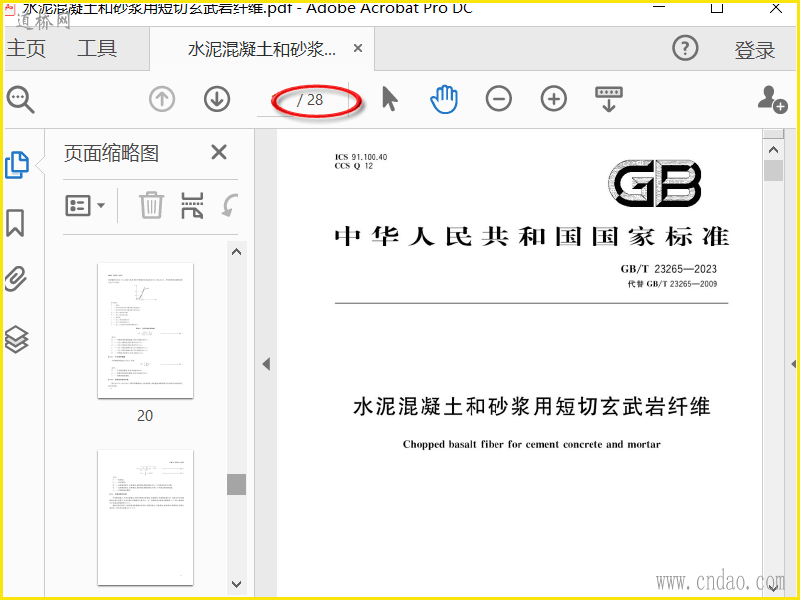Toggle the page thumbnails sidebar icon

tap(17, 165)
